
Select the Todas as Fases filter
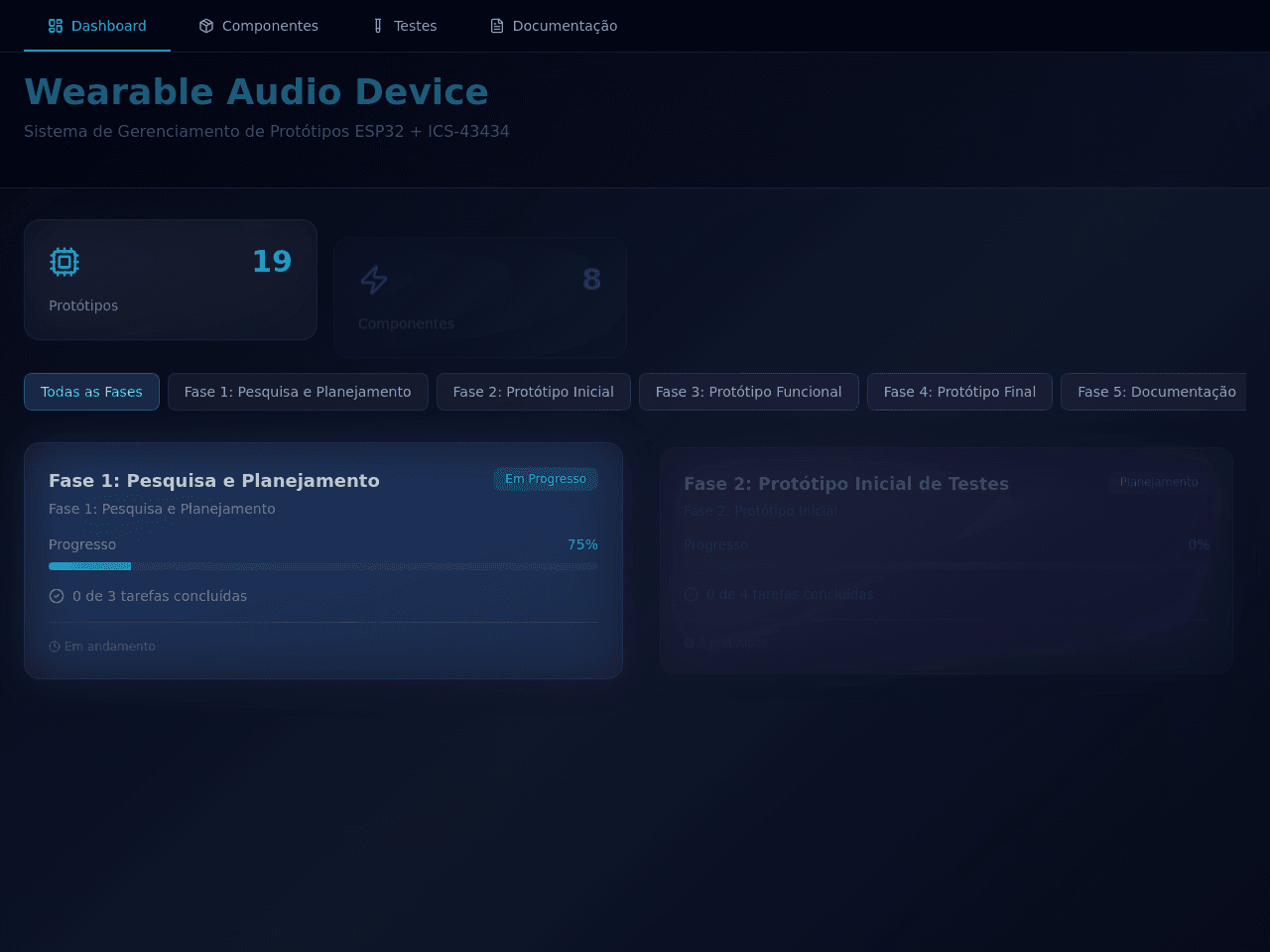click(x=91, y=392)
